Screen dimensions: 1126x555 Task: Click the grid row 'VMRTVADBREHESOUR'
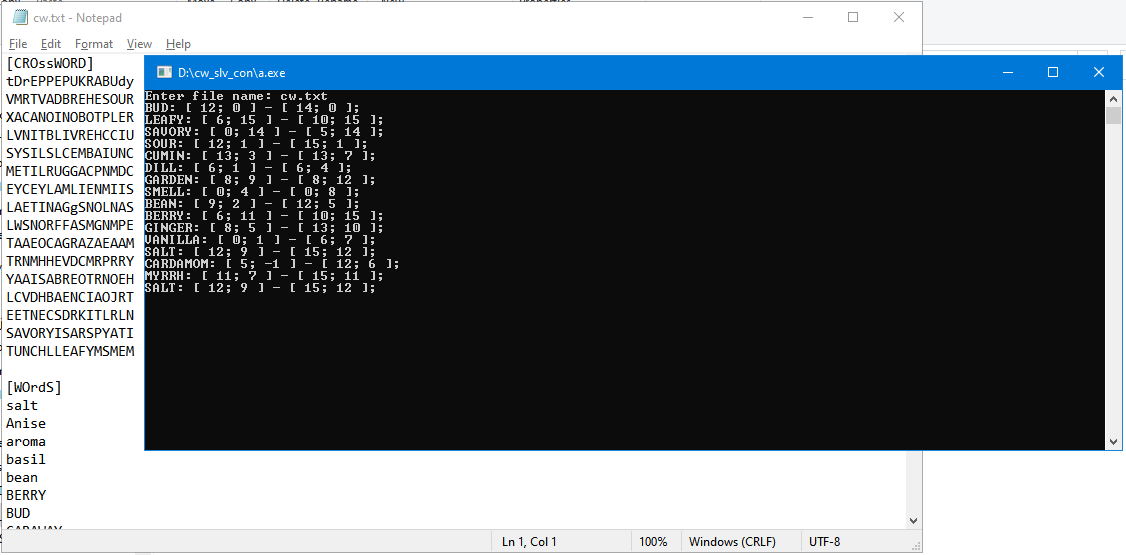pos(70,99)
